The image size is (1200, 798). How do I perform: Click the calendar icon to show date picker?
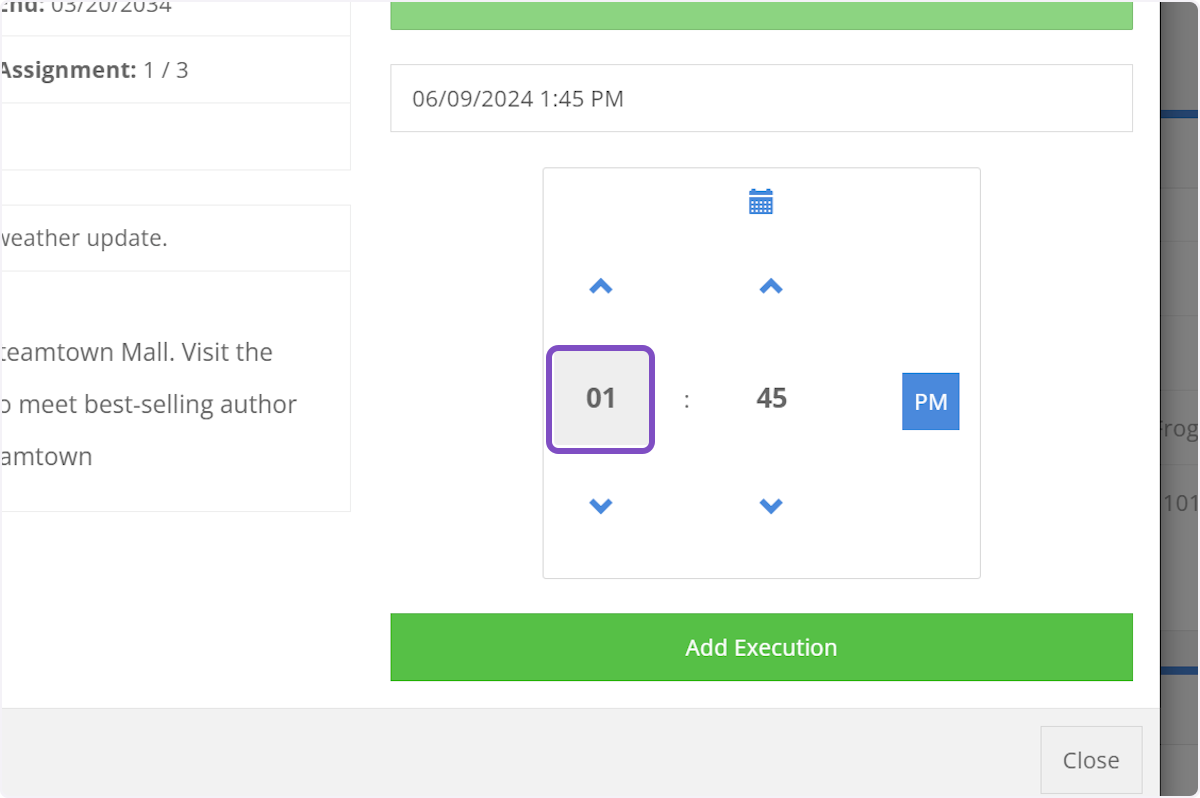click(x=761, y=202)
